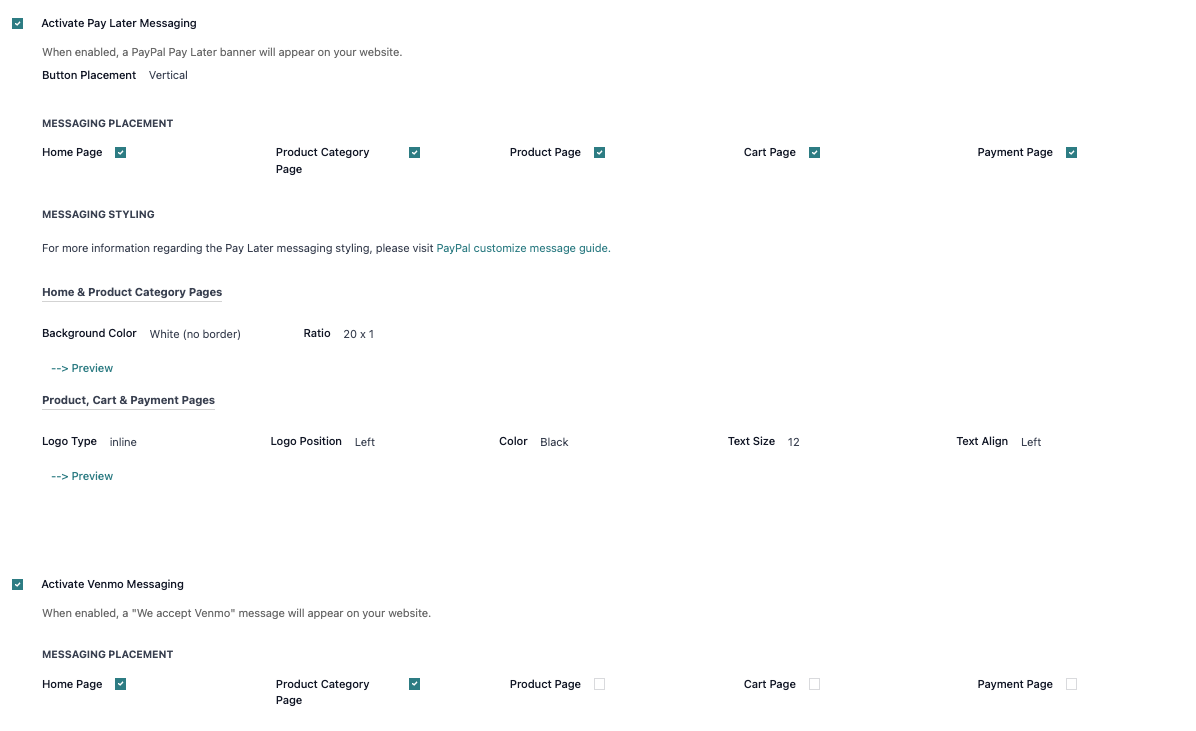The height and width of the screenshot is (731, 1196).
Task: Enable Venmo Product Page checkbox
Action: click(x=599, y=684)
